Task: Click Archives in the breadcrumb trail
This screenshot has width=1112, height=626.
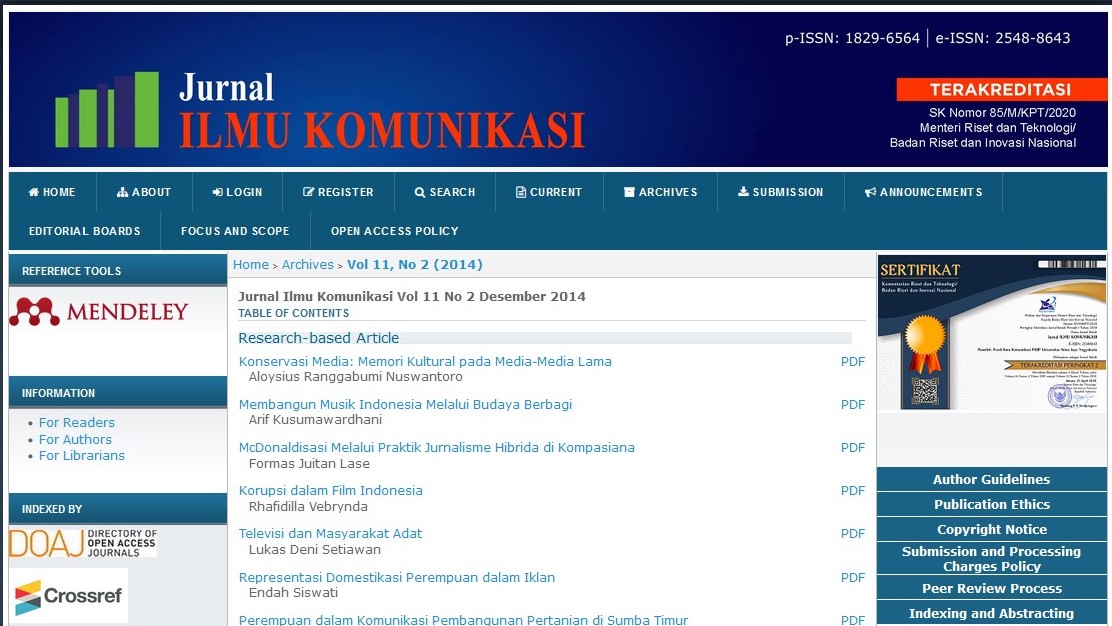Action: [x=307, y=265]
